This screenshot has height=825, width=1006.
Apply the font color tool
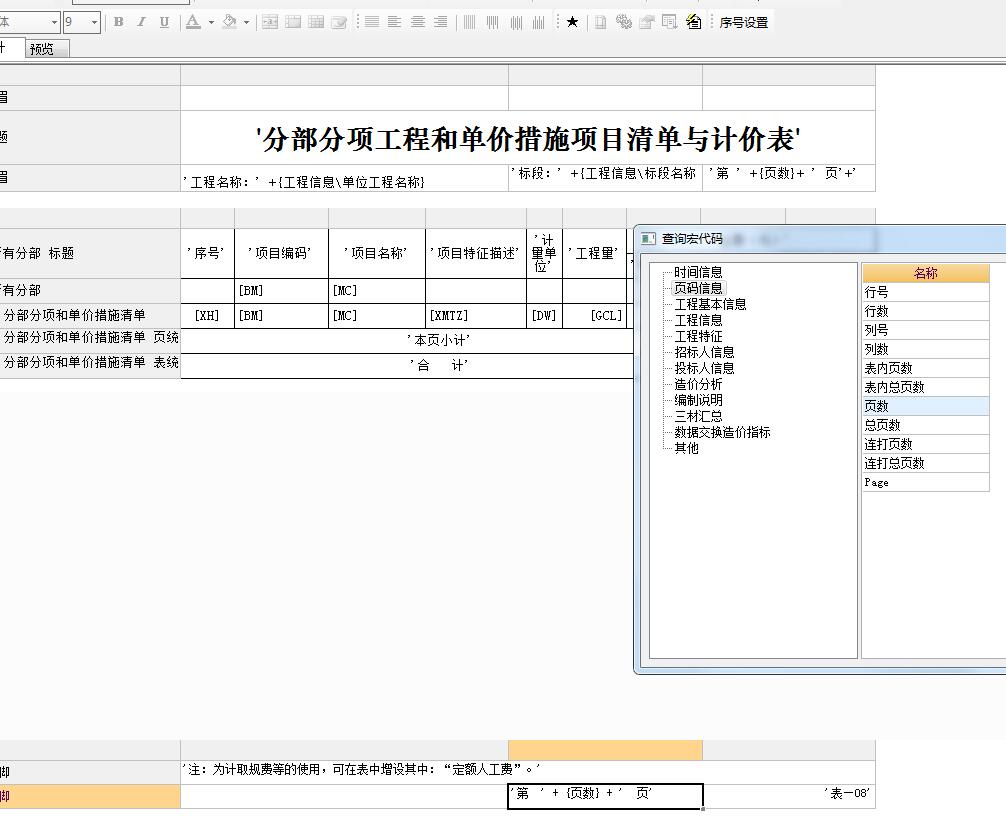(x=192, y=22)
